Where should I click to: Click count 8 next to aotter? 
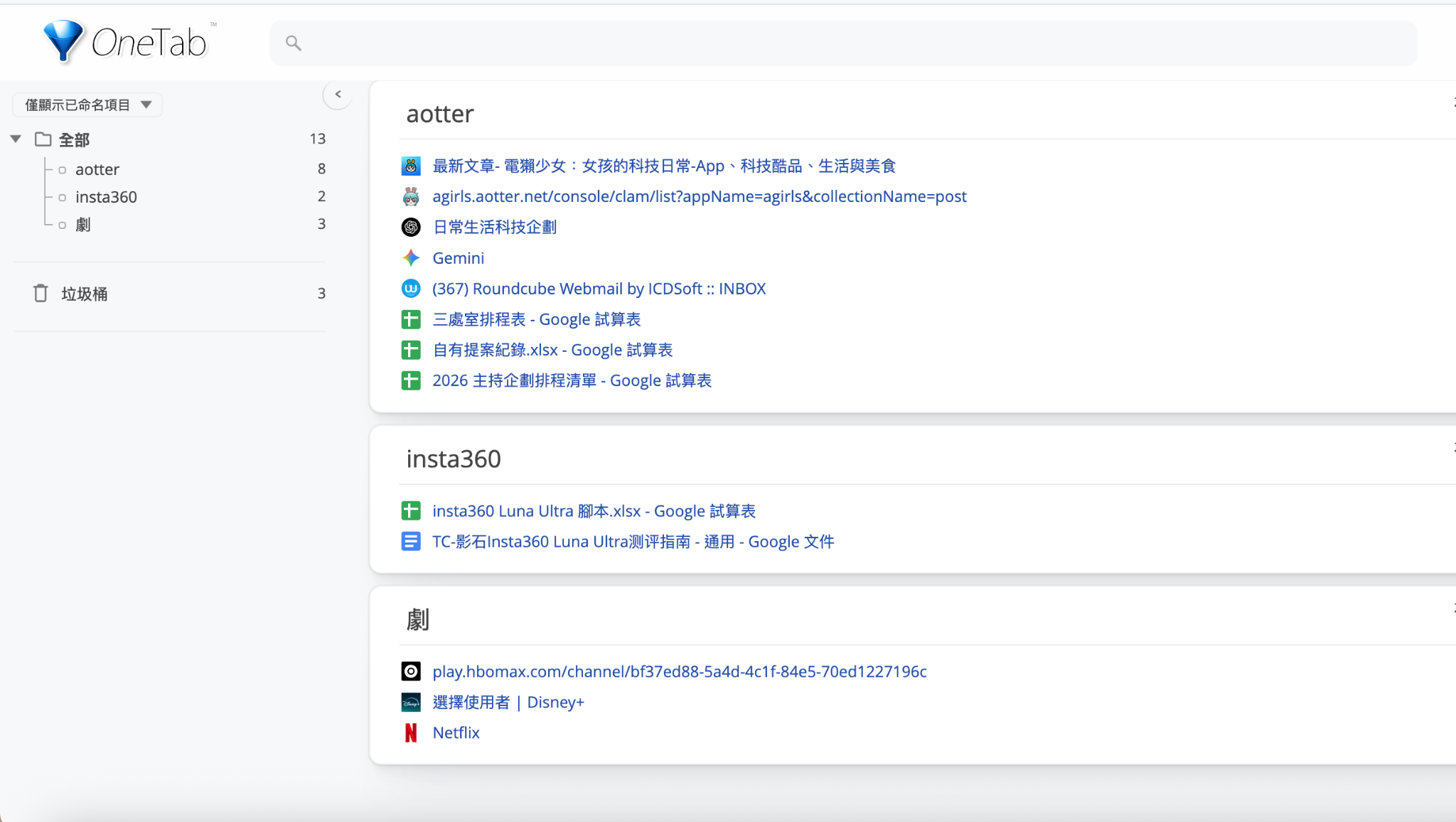(322, 169)
